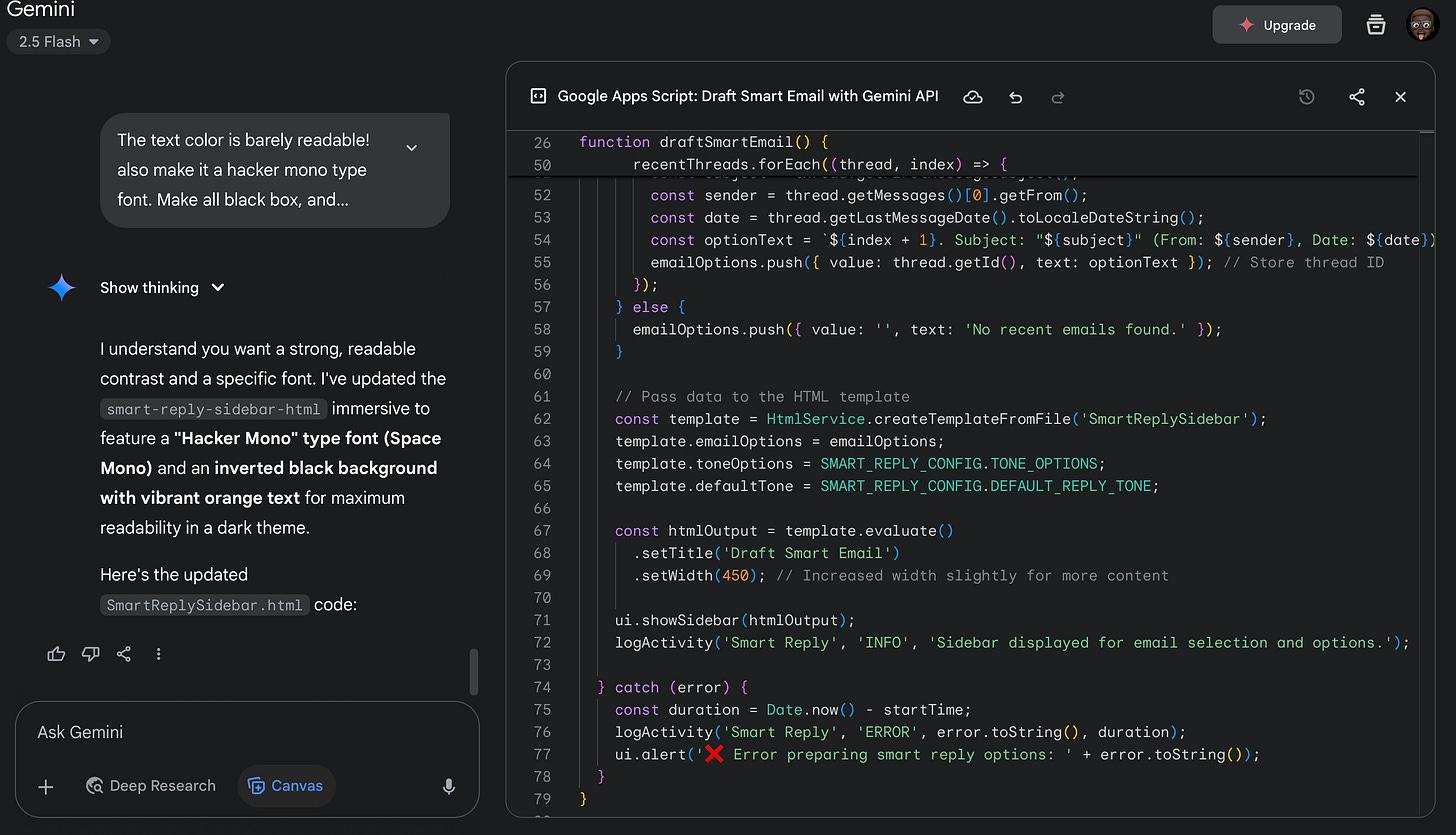Open the user profile avatar menu

point(1421,24)
